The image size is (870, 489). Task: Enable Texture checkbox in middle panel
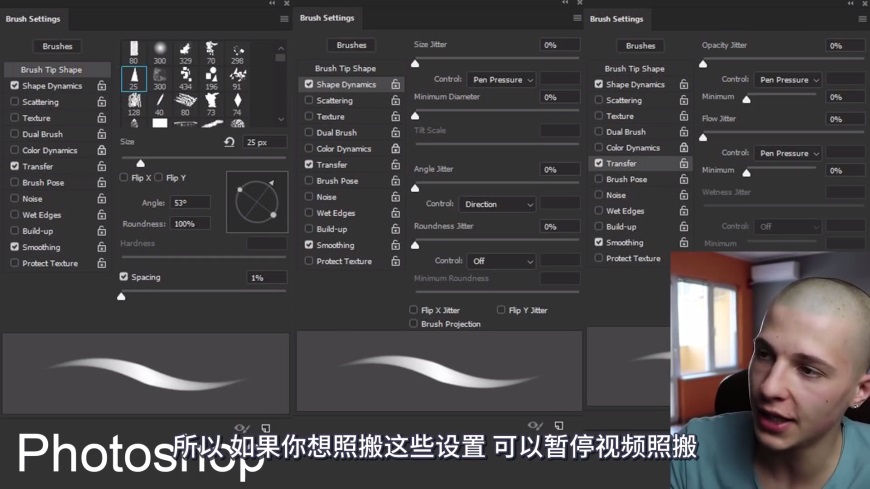click(x=308, y=116)
